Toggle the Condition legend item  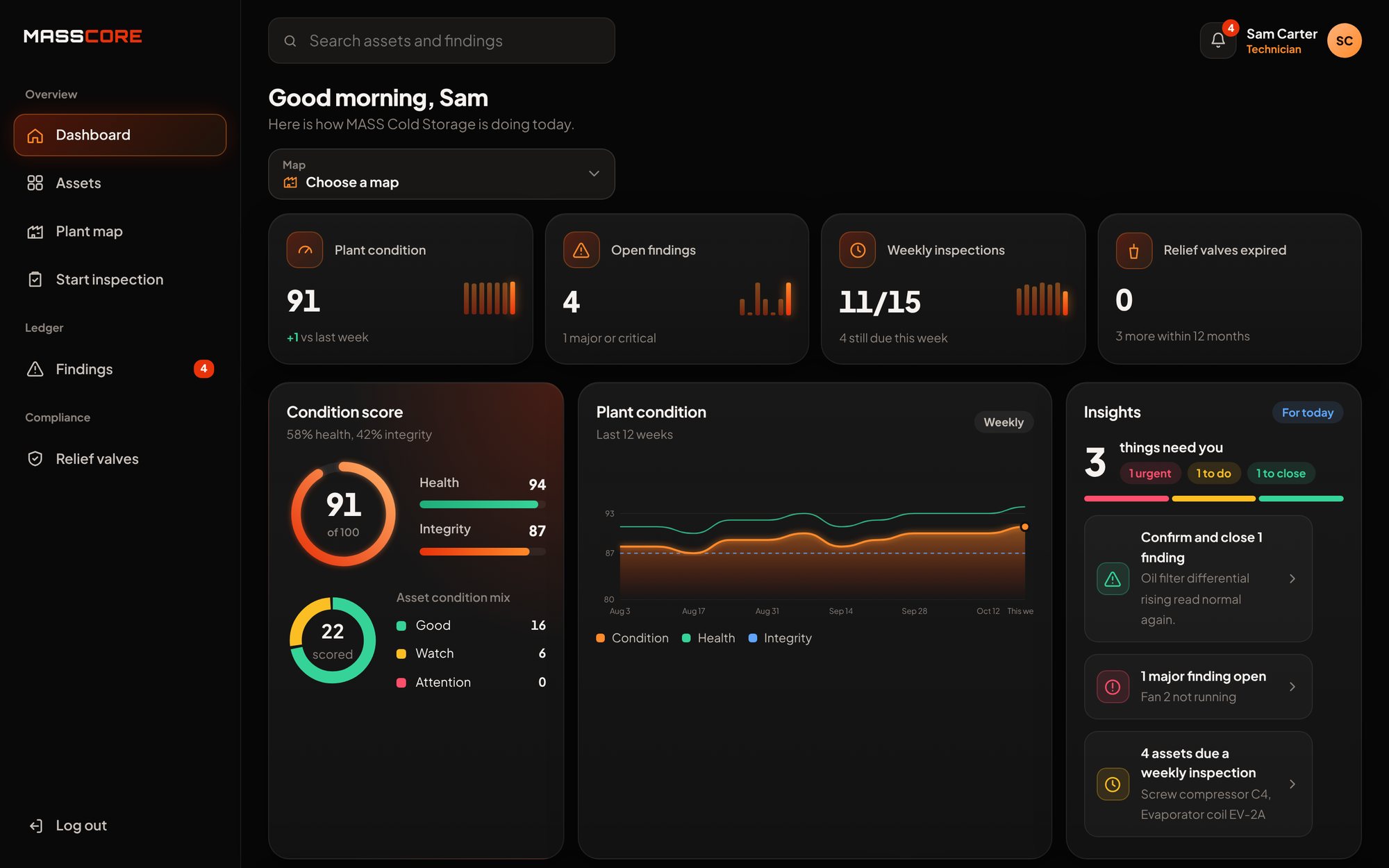[x=632, y=638]
